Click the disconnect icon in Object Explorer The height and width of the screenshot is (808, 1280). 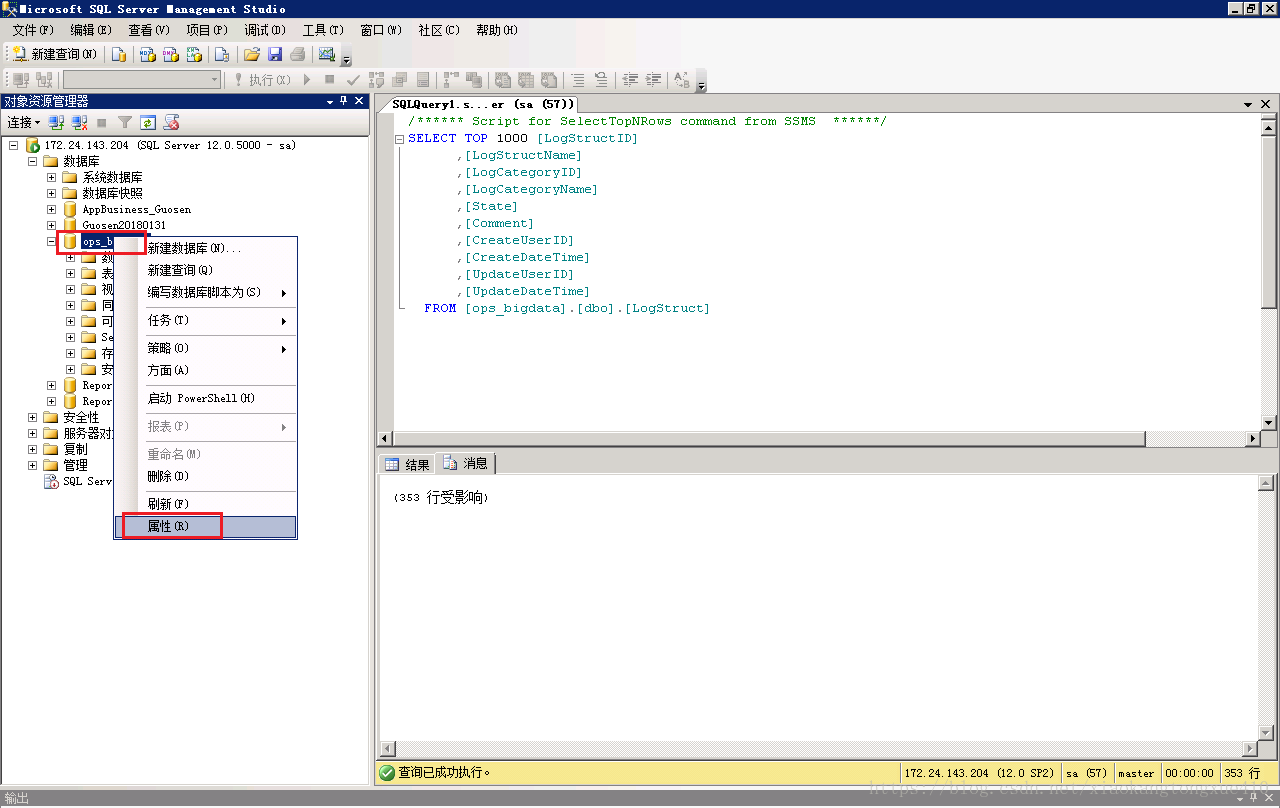coord(79,123)
